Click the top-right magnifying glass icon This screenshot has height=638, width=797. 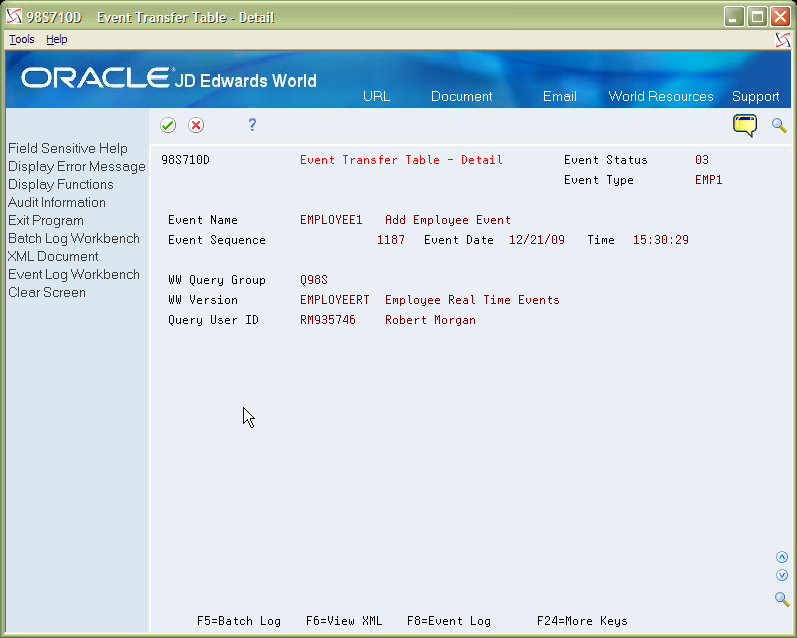click(x=779, y=125)
